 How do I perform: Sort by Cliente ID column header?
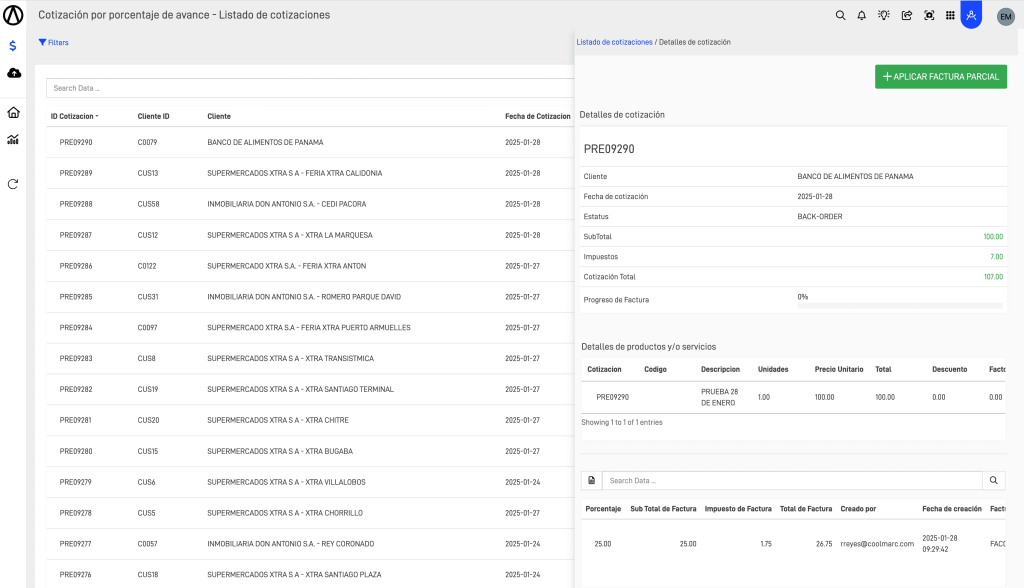tap(153, 116)
